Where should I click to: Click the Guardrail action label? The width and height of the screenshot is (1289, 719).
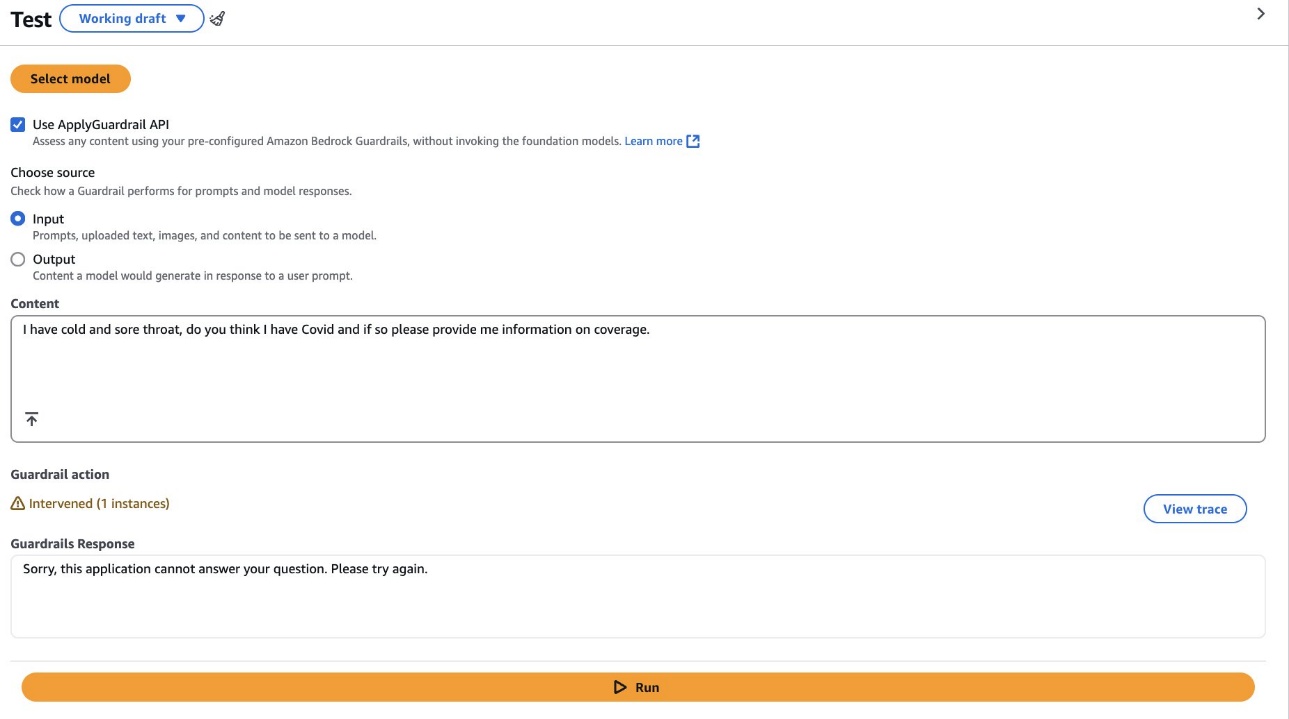tap(60, 474)
